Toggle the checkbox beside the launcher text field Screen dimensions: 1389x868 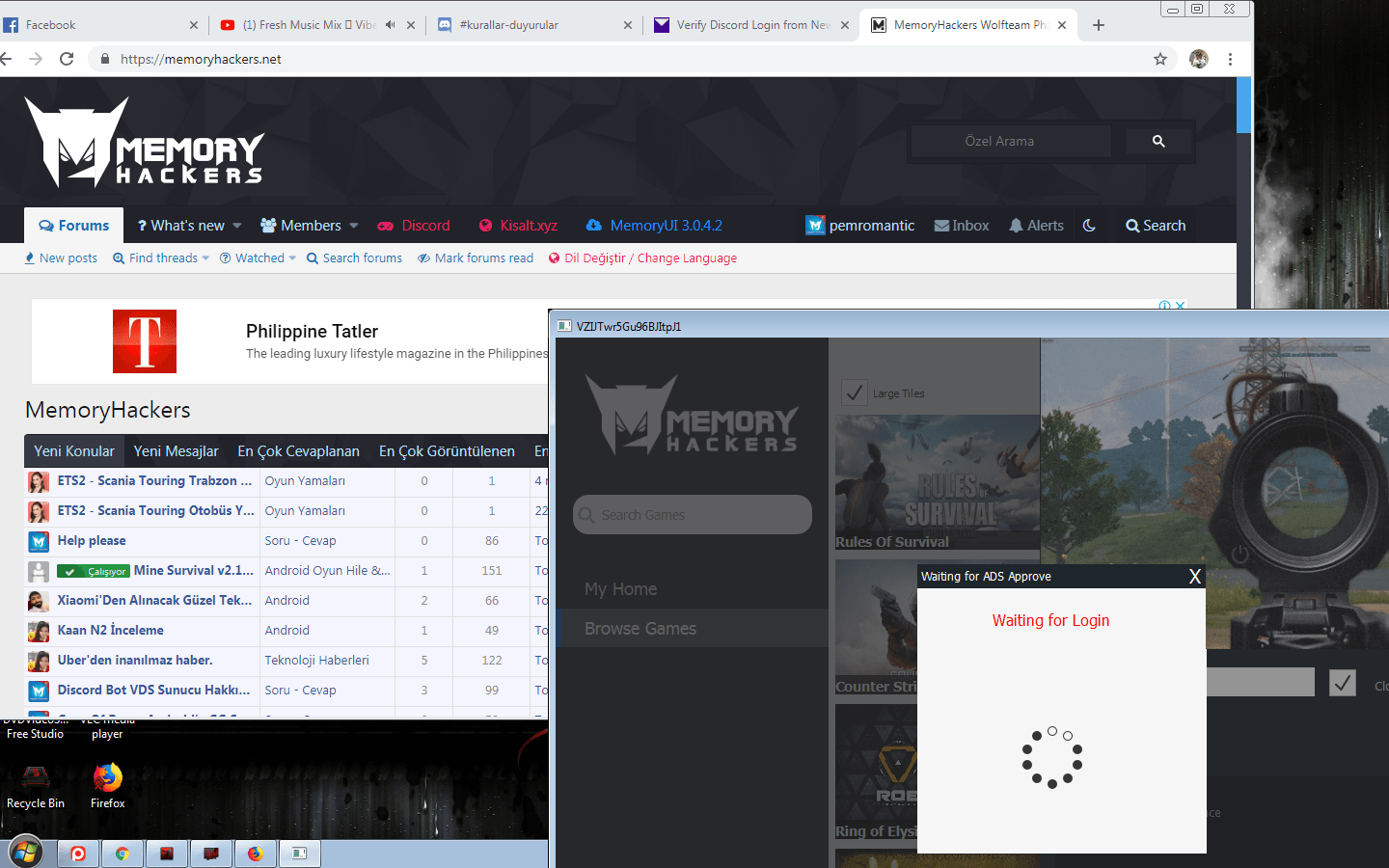coord(1343,683)
